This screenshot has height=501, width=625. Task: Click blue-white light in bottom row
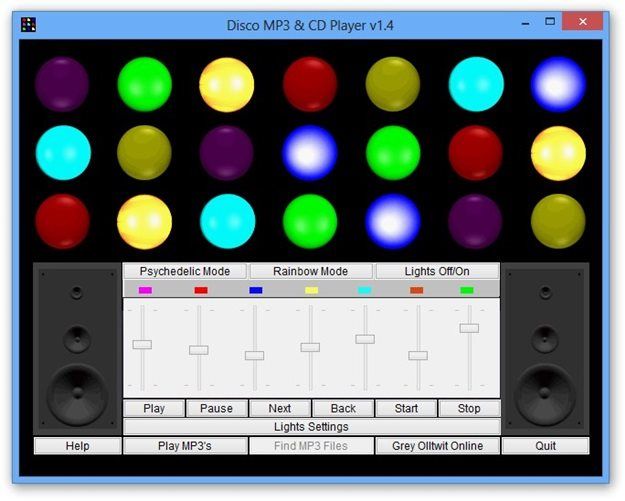pos(393,222)
